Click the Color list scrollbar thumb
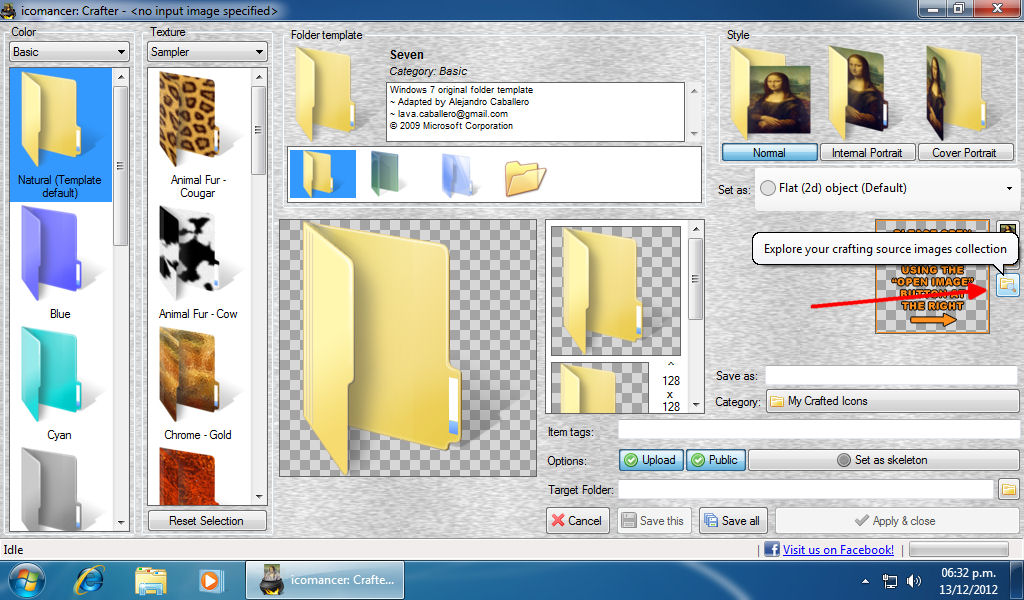 click(x=120, y=165)
